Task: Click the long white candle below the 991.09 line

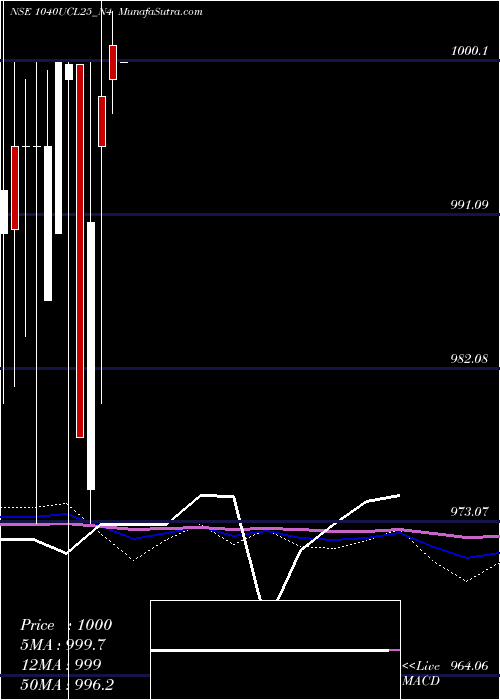Action: tap(91, 356)
